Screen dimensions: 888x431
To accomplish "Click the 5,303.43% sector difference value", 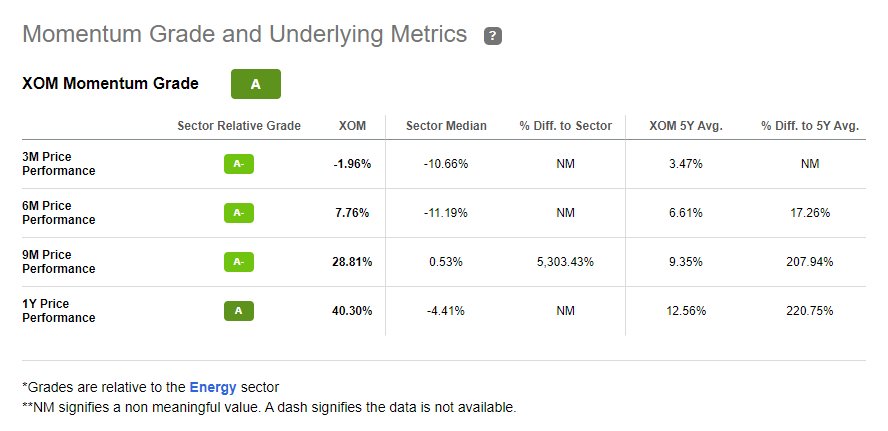I will pyautogui.click(x=566, y=262).
